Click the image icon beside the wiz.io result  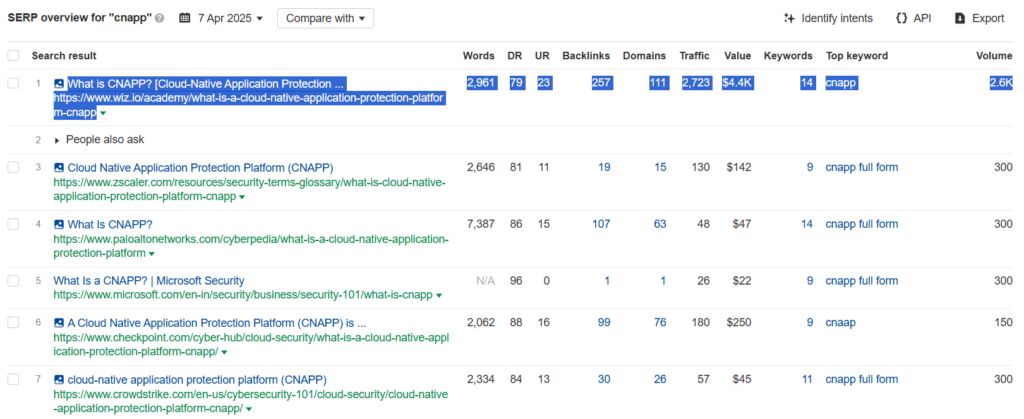point(59,84)
